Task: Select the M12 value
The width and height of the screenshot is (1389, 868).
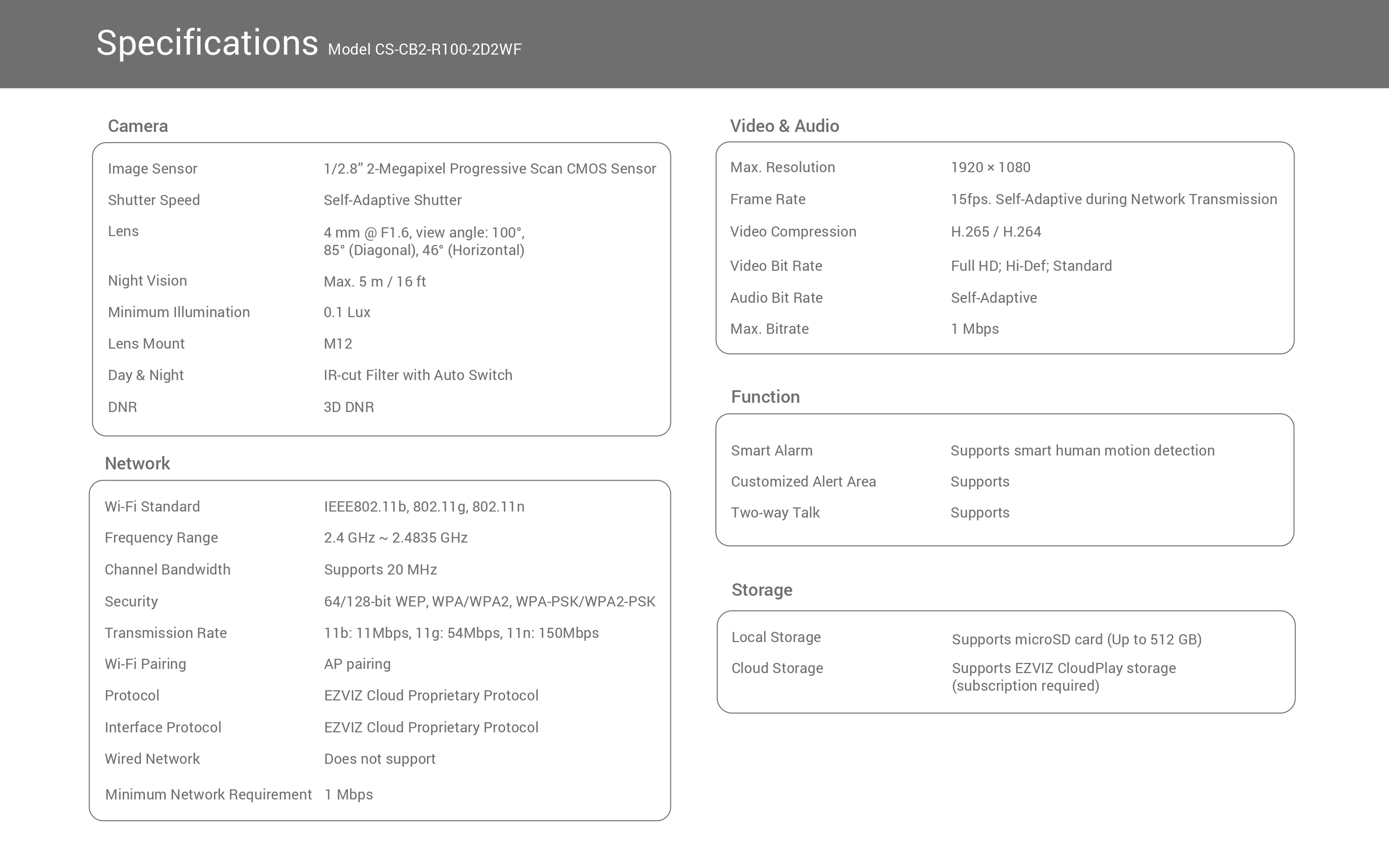Action: click(x=338, y=343)
